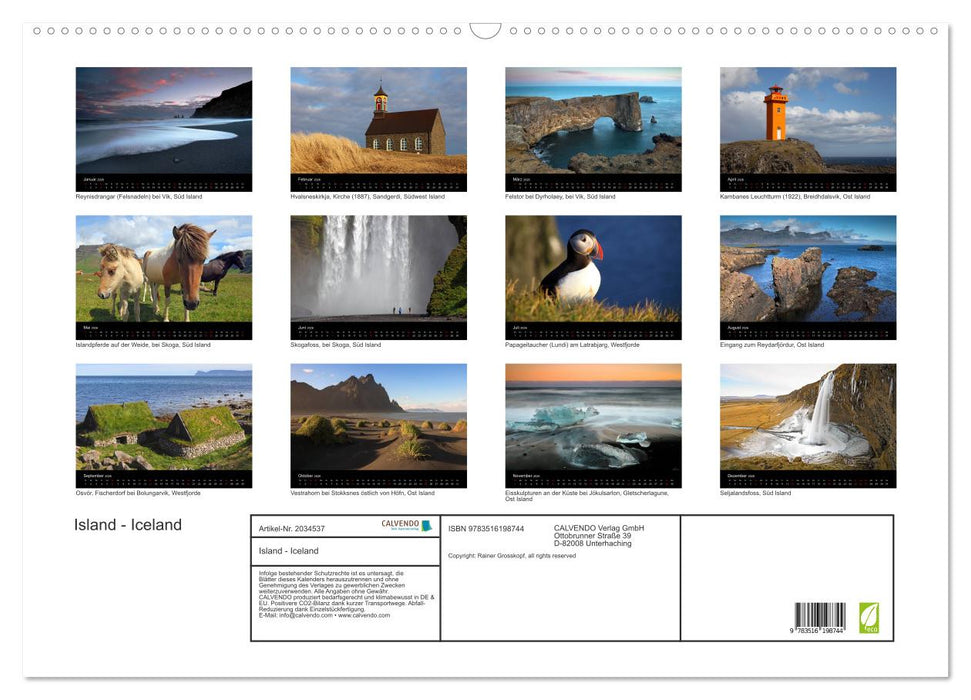Click the barcode 9783516198744 strip
The width and height of the screenshot is (971, 700).
point(818,615)
